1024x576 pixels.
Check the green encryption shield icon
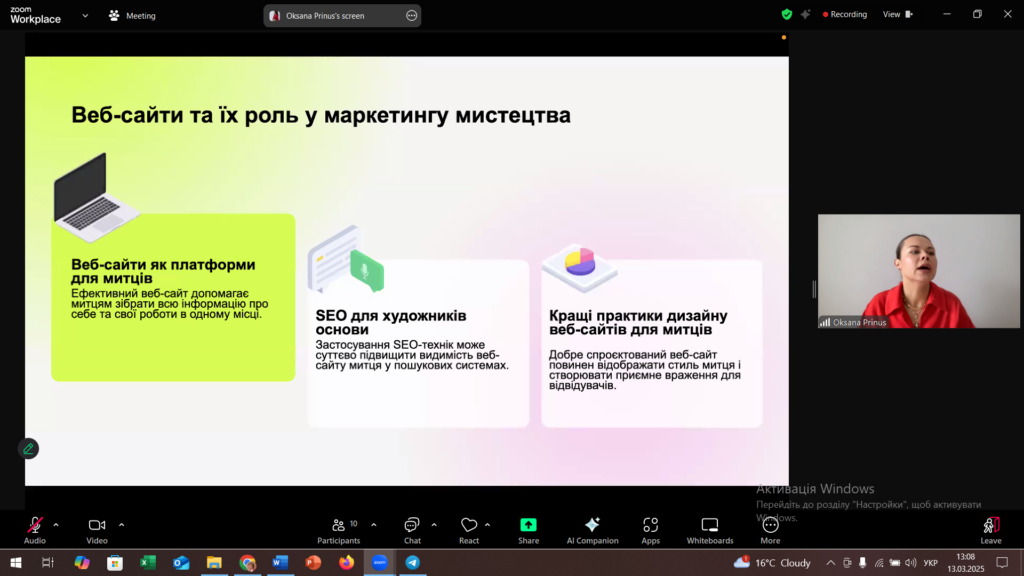click(x=787, y=14)
